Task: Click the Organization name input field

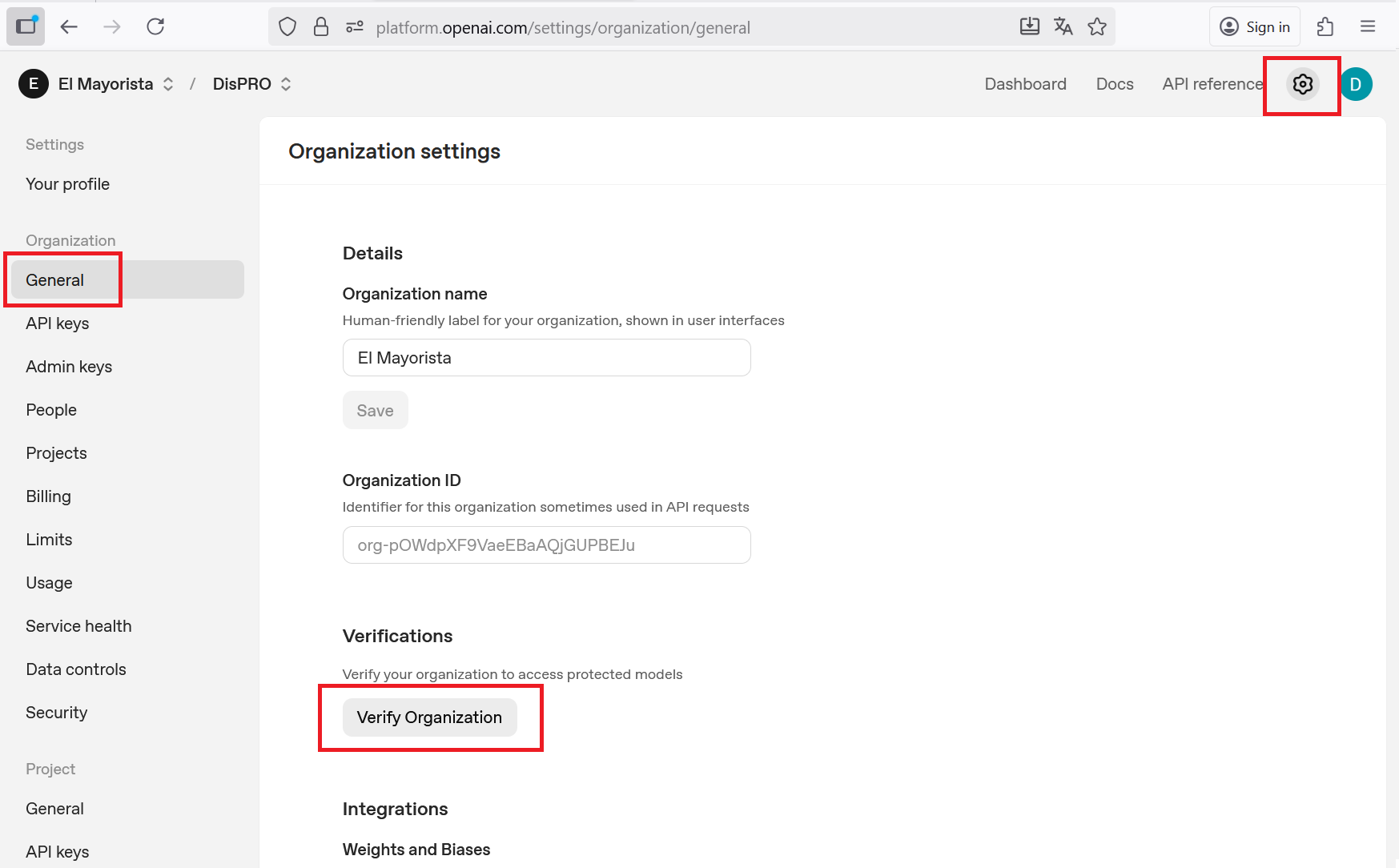Action: pos(546,358)
